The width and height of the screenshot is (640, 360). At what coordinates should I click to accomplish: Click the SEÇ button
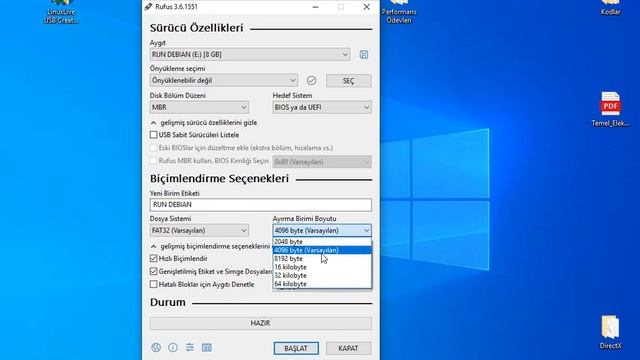(x=349, y=80)
